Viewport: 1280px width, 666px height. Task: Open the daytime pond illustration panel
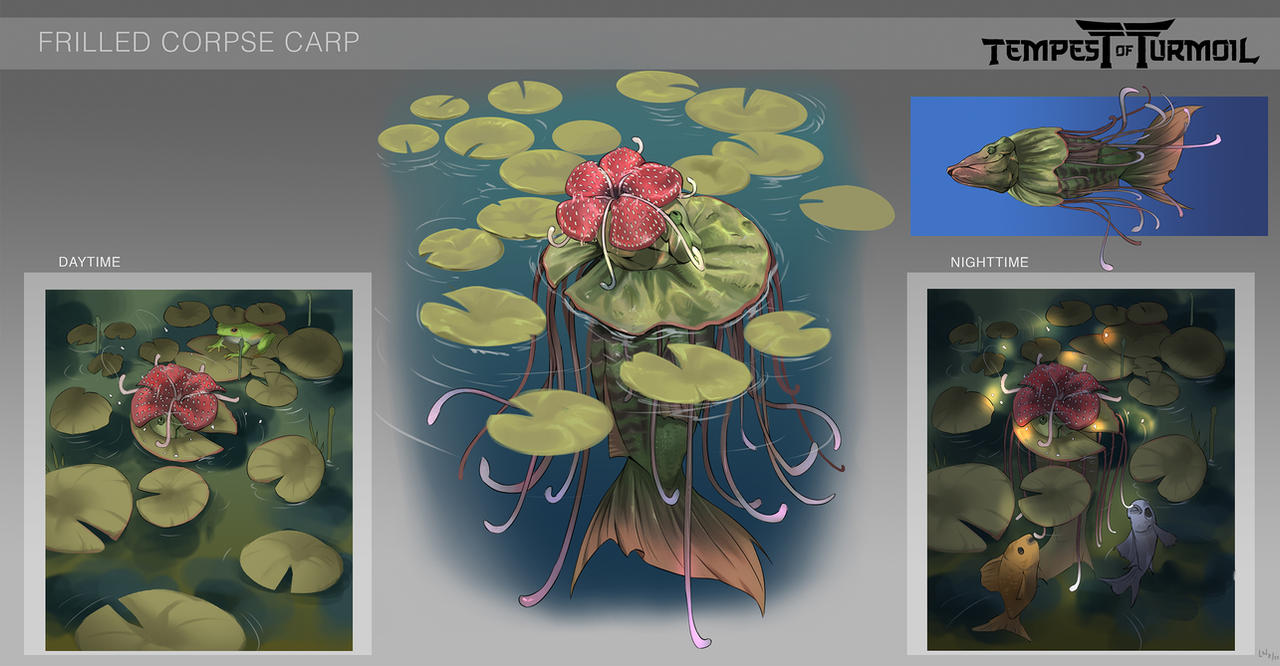pyautogui.click(x=199, y=470)
